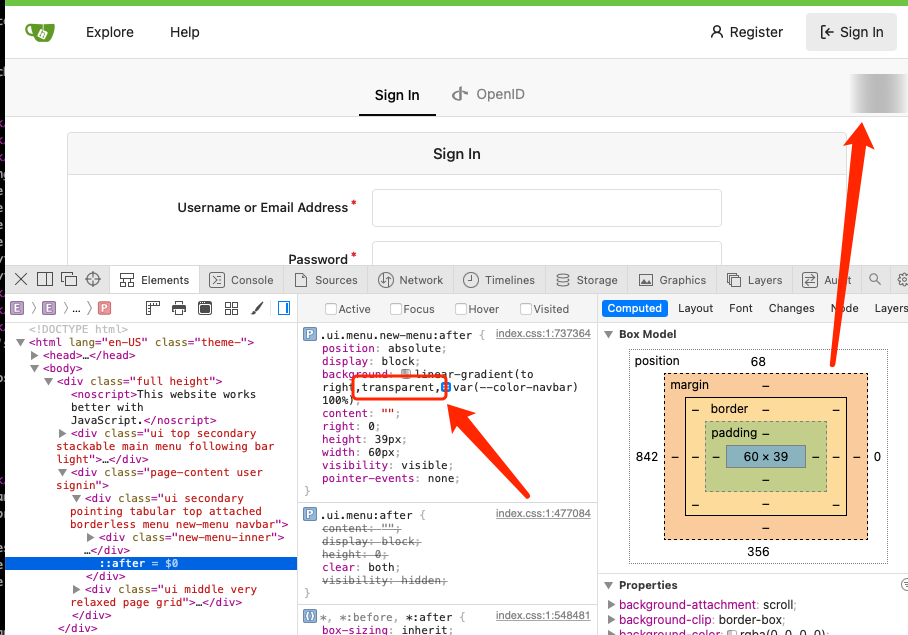Switch to the Changes sidebar tab

tap(792, 309)
